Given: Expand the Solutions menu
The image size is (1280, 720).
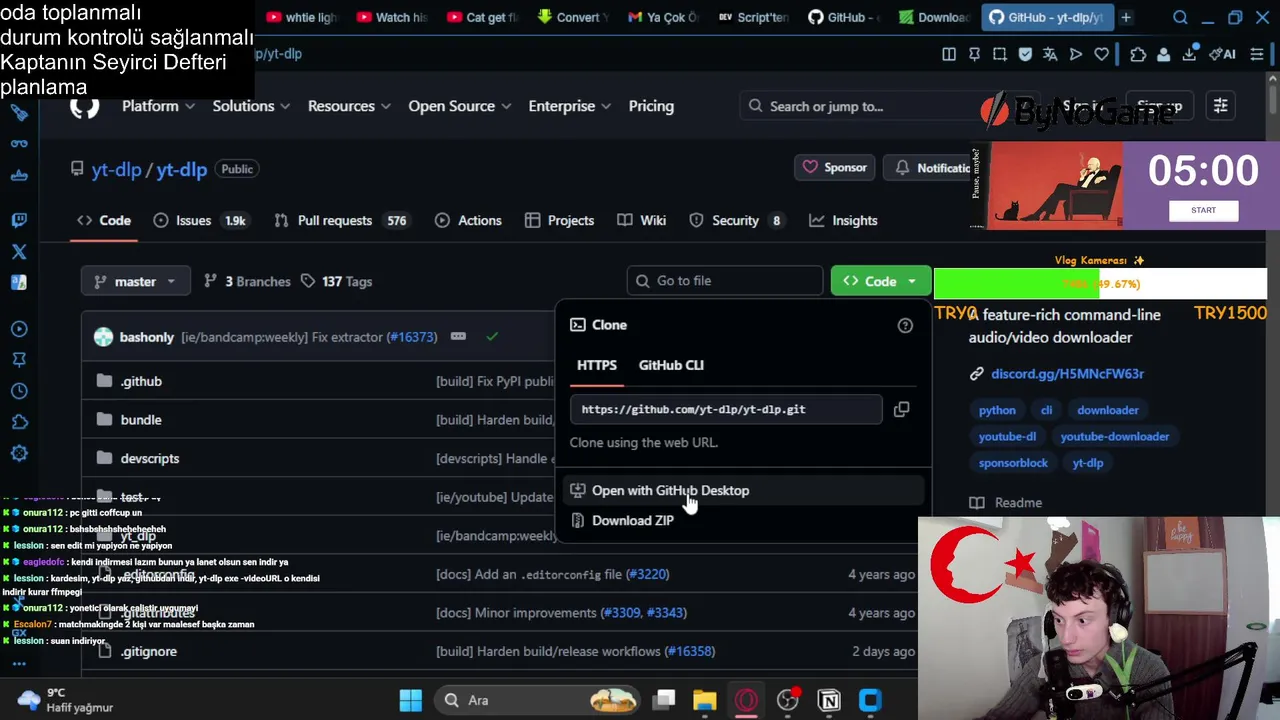Looking at the screenshot, I should (251, 106).
